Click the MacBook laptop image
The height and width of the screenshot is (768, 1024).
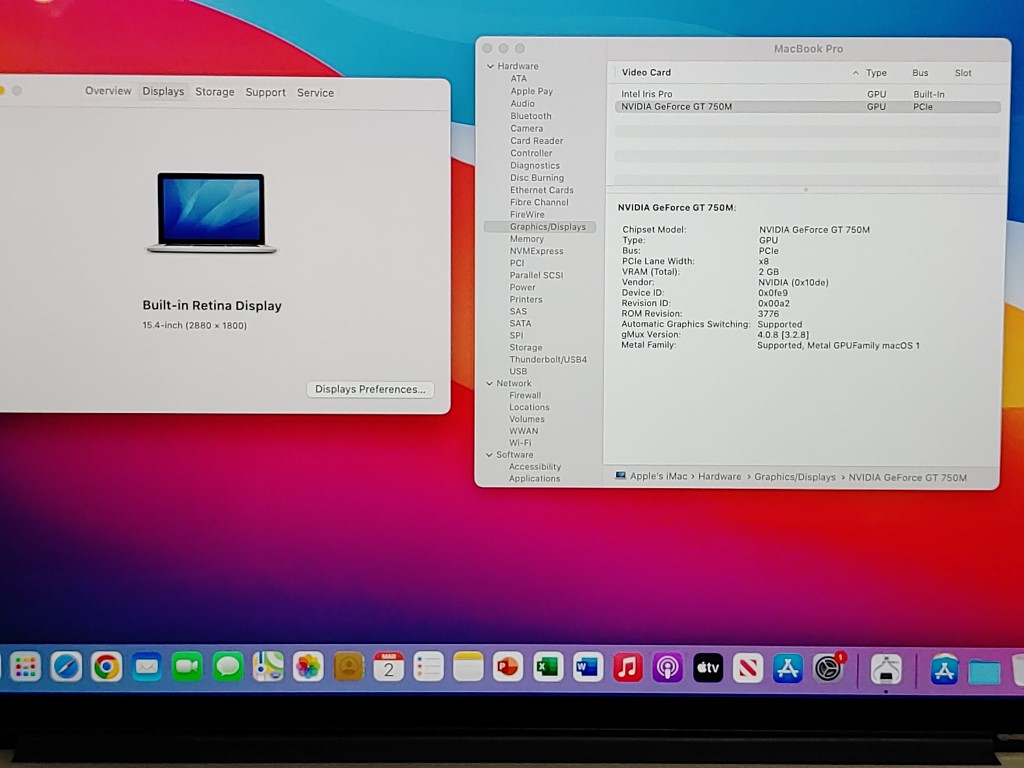coord(211,212)
